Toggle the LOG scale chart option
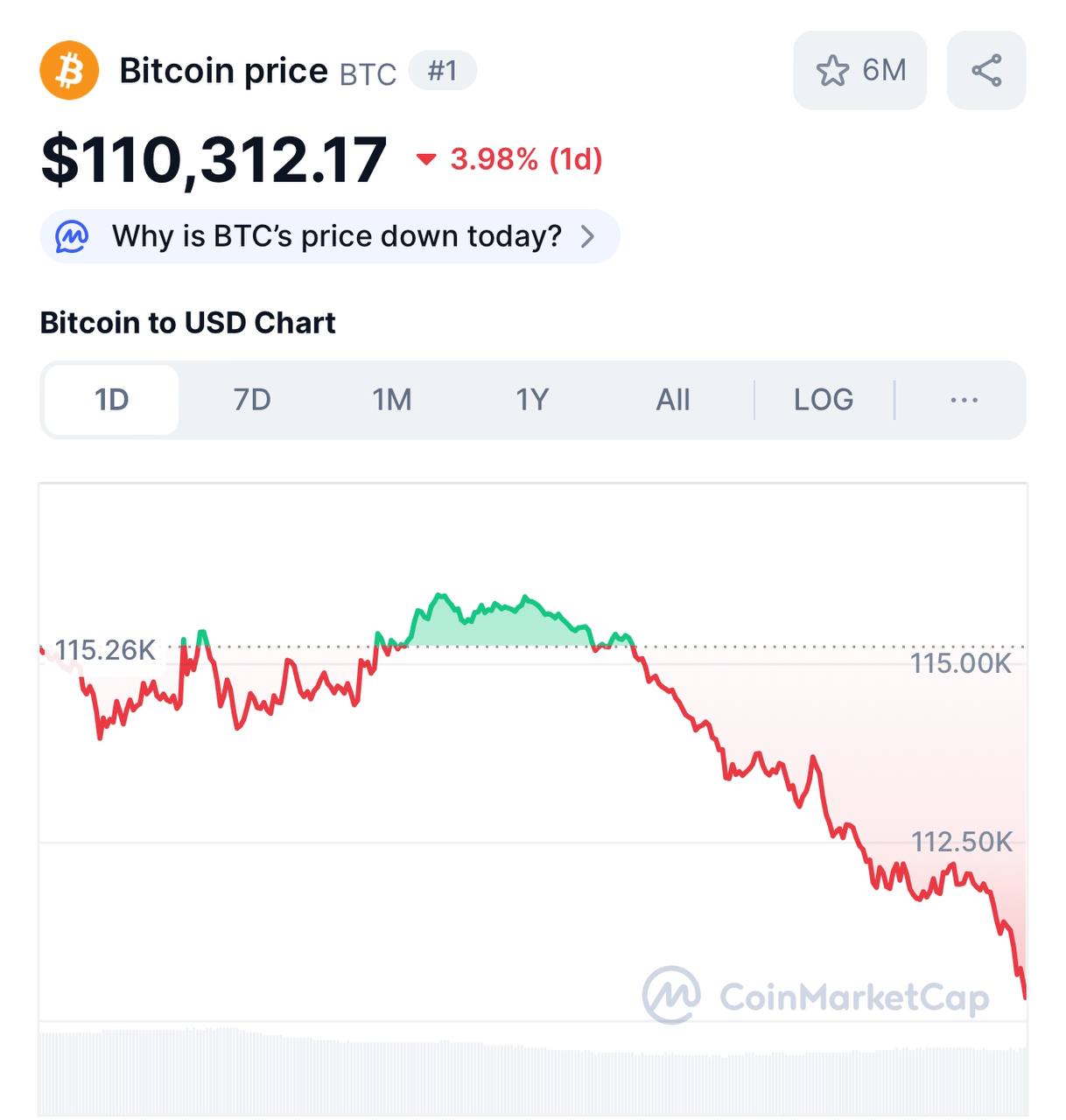The width and height of the screenshot is (1066, 1120). tap(823, 400)
